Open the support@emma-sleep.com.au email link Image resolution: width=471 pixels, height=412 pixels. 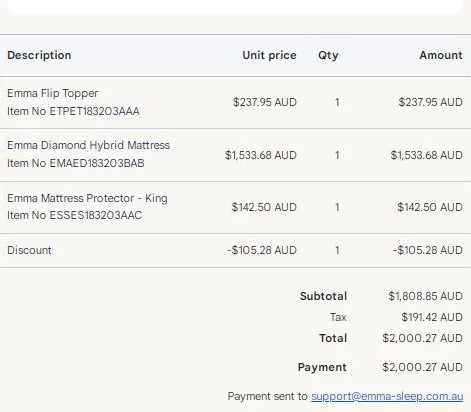click(387, 396)
